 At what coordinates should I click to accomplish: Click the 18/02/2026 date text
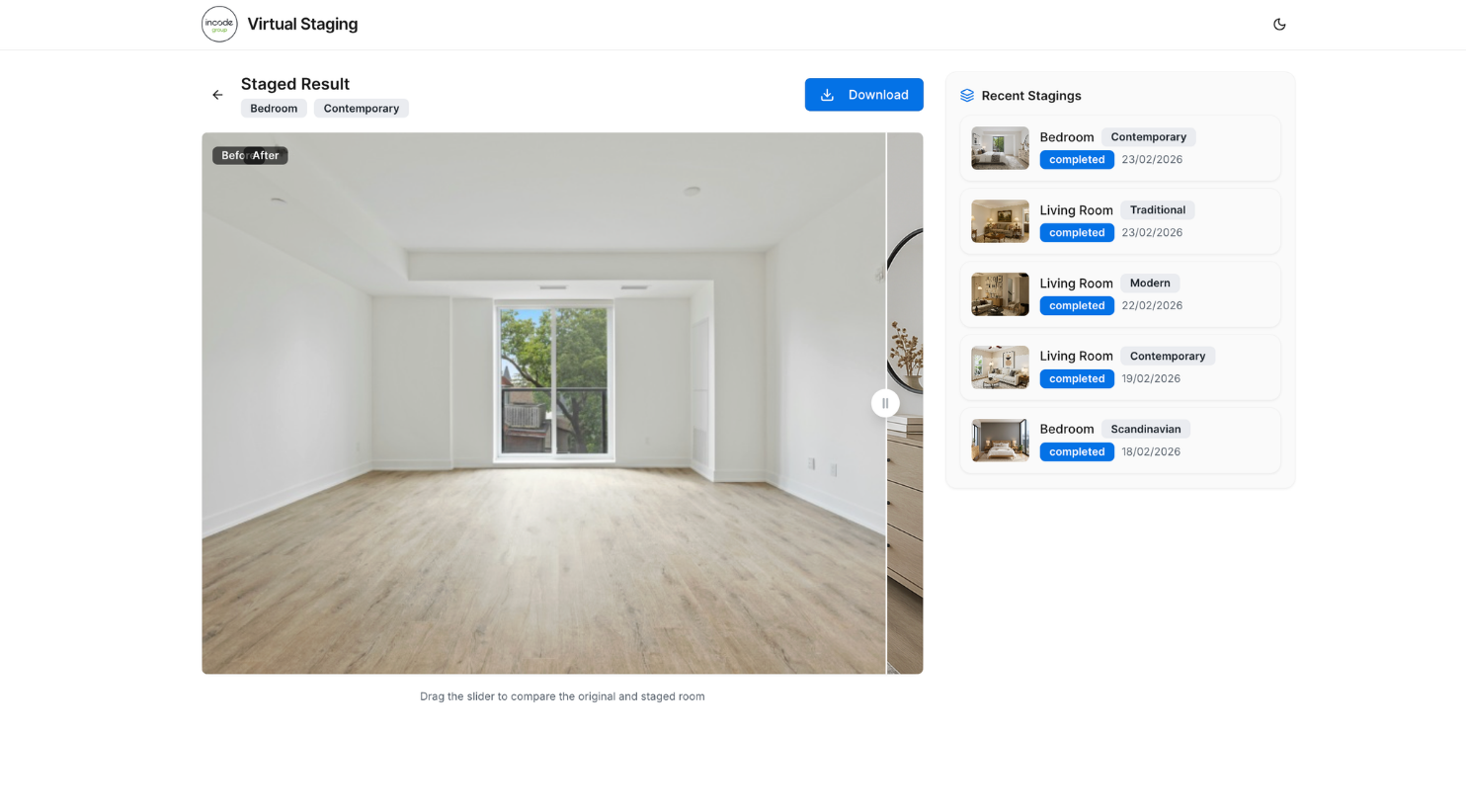point(1151,452)
